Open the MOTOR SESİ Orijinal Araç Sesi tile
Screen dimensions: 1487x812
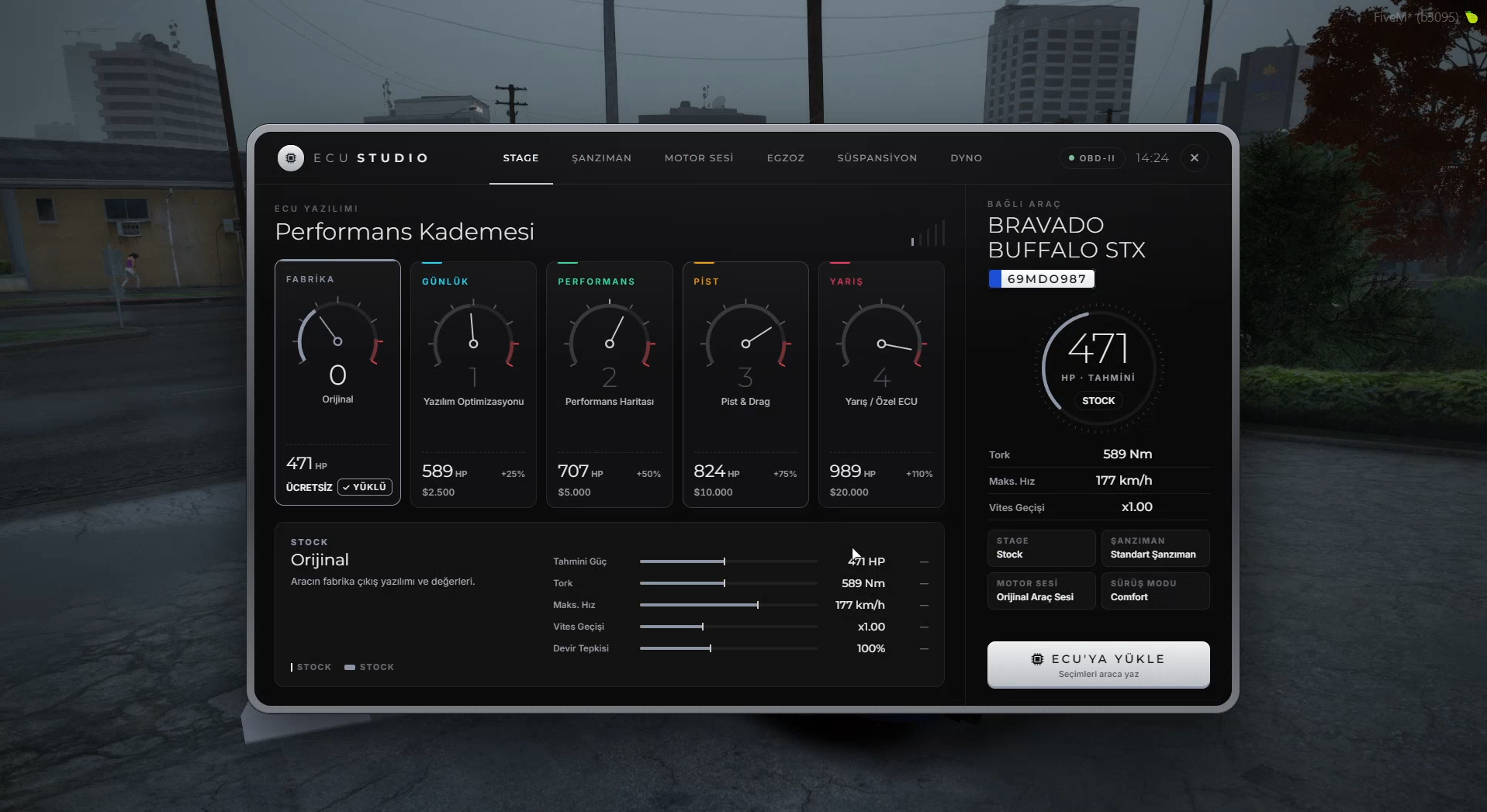click(x=1041, y=591)
